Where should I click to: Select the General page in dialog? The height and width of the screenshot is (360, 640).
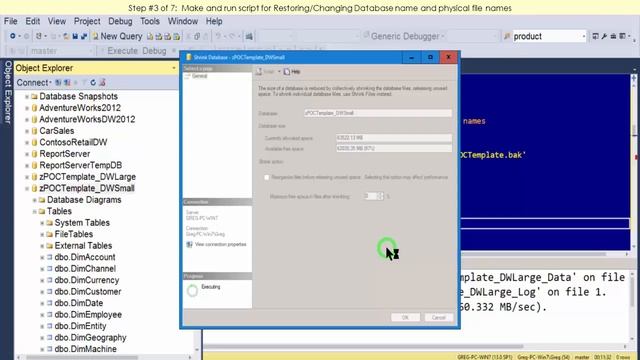coord(199,76)
